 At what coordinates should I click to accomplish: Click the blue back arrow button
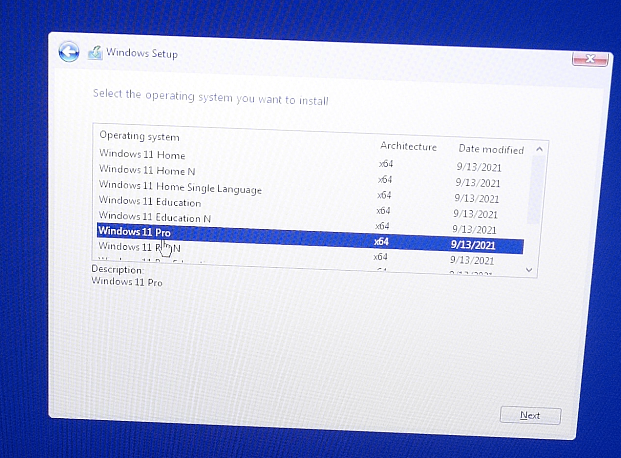point(69,52)
